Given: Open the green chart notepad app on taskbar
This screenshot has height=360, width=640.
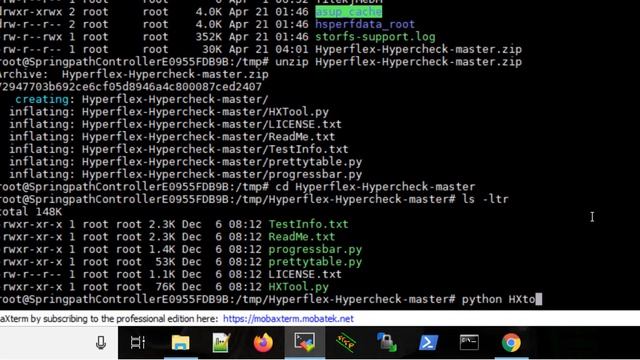Looking at the screenshot, I should pos(221,342).
